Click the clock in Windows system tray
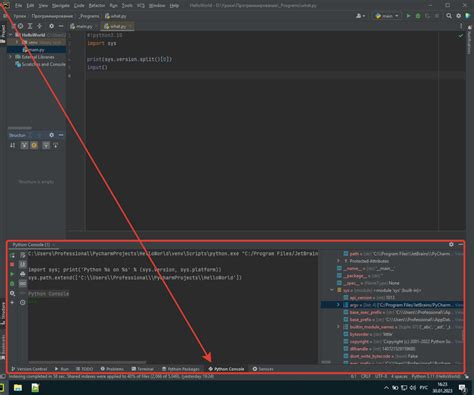Image resolution: width=474 pixels, height=395 pixels. tap(442, 388)
